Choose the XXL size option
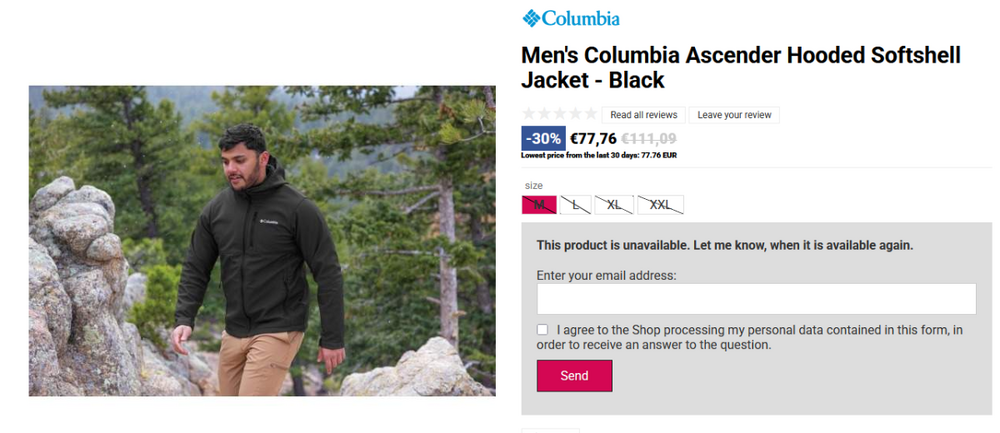The height and width of the screenshot is (433, 1000). [660, 205]
